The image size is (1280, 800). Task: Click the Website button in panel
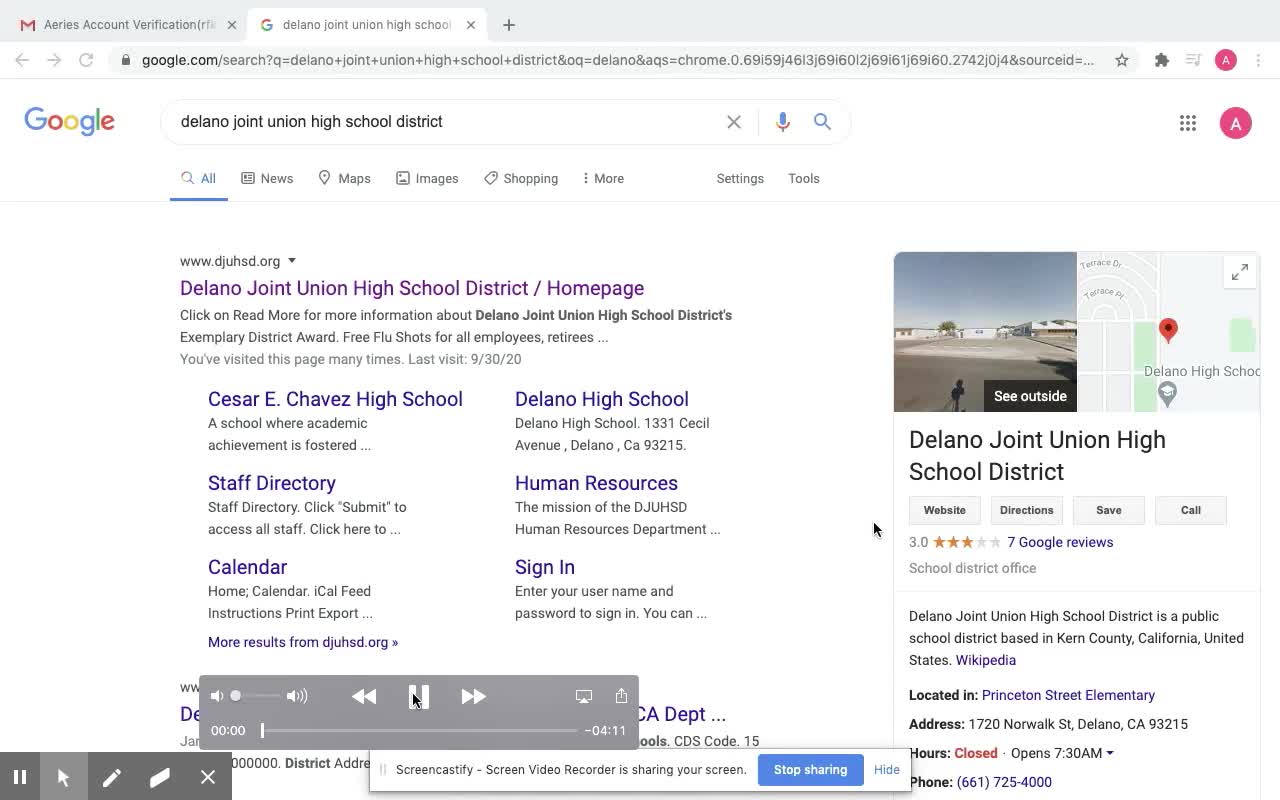(x=945, y=510)
